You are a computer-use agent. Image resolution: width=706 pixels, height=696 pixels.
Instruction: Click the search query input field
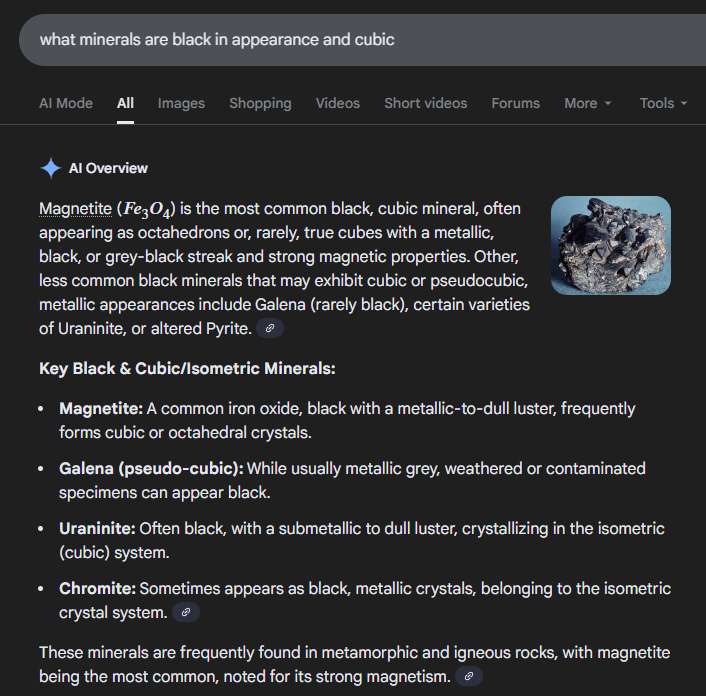point(350,40)
